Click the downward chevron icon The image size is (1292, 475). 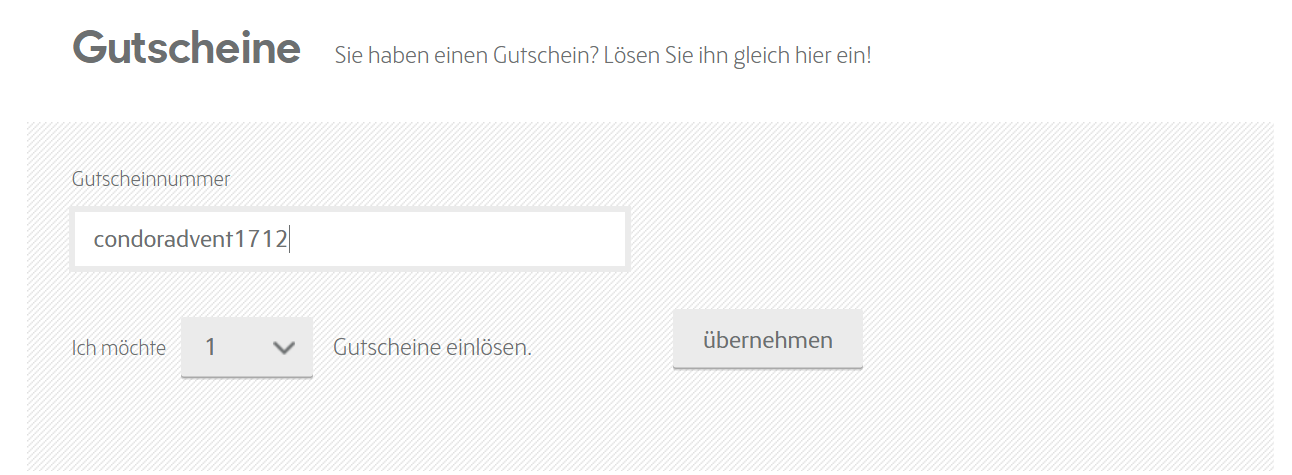(284, 347)
